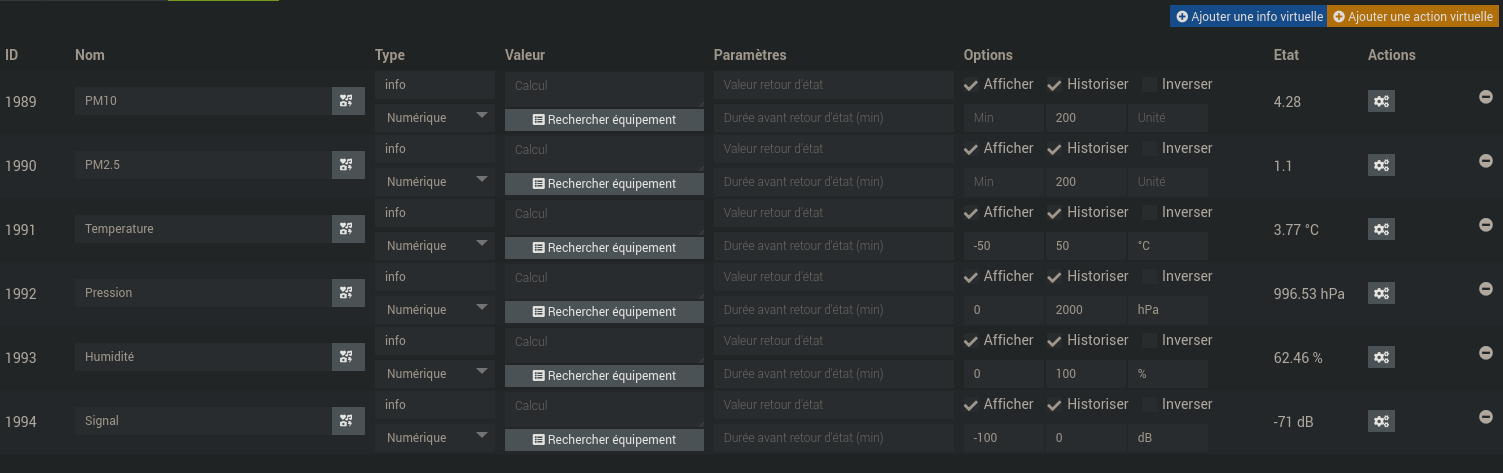Click Ajouter une action virtuelle
This screenshot has width=1503, height=473.
(1412, 17)
